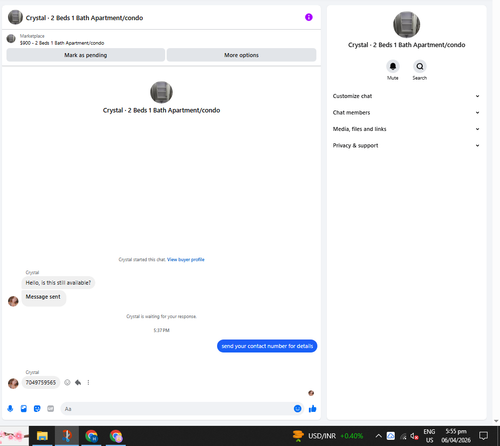
Task: Click the chat header title Crystal
Action: 84,18
